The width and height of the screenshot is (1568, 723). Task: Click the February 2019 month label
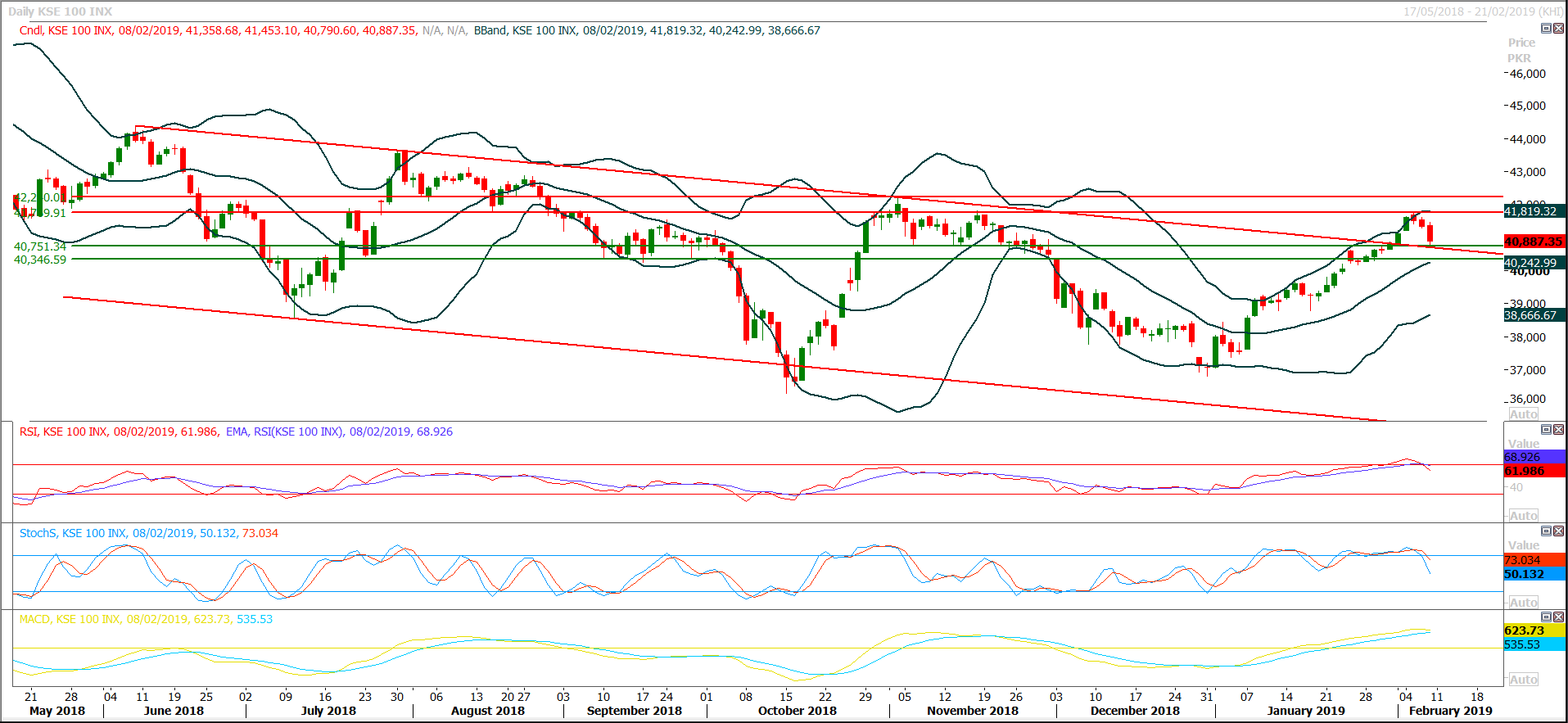point(1451,711)
